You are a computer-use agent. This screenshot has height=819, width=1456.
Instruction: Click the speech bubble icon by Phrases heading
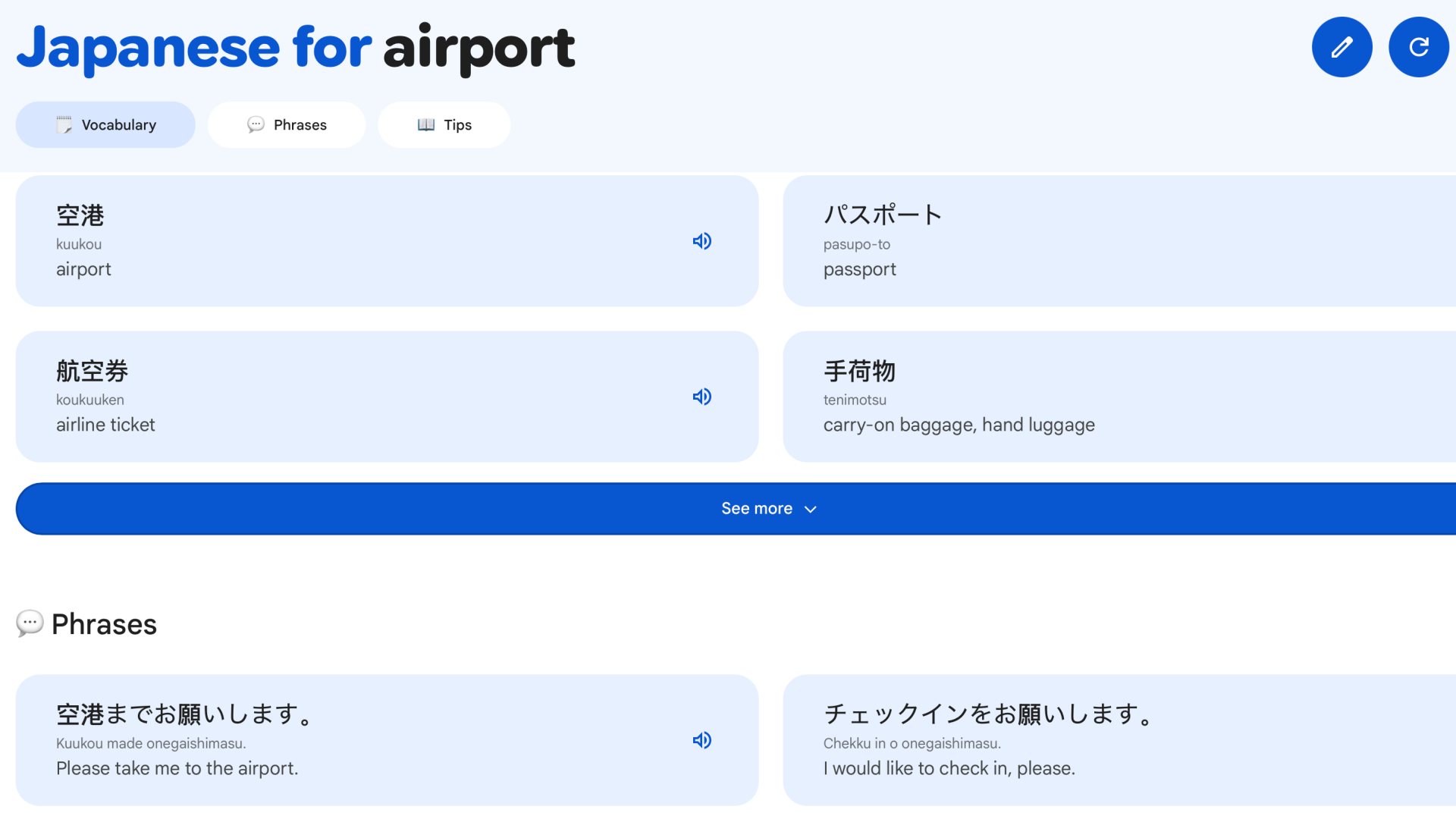click(30, 623)
